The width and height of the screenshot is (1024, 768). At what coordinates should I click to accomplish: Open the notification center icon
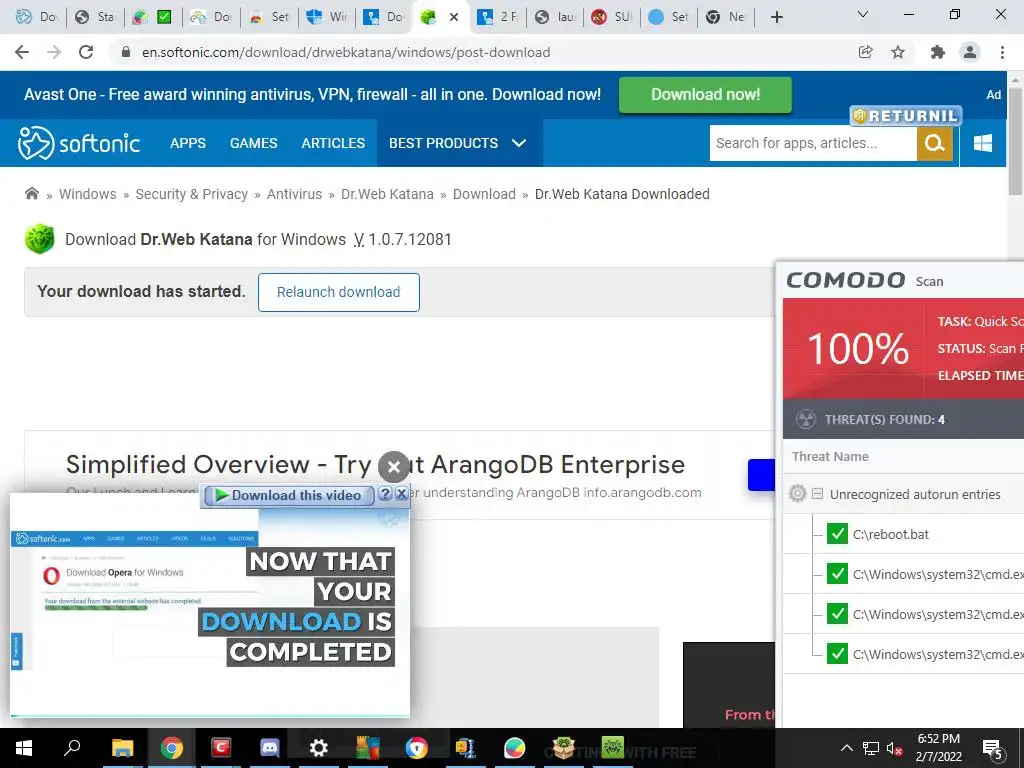[x=993, y=750]
